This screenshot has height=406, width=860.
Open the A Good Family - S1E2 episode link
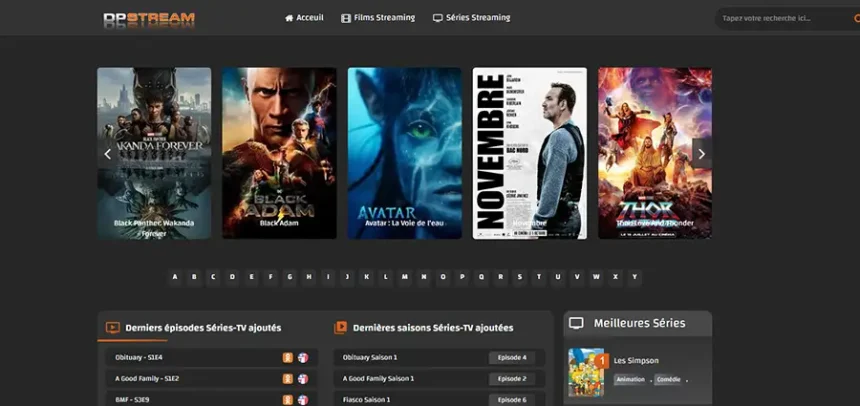[x=147, y=379]
